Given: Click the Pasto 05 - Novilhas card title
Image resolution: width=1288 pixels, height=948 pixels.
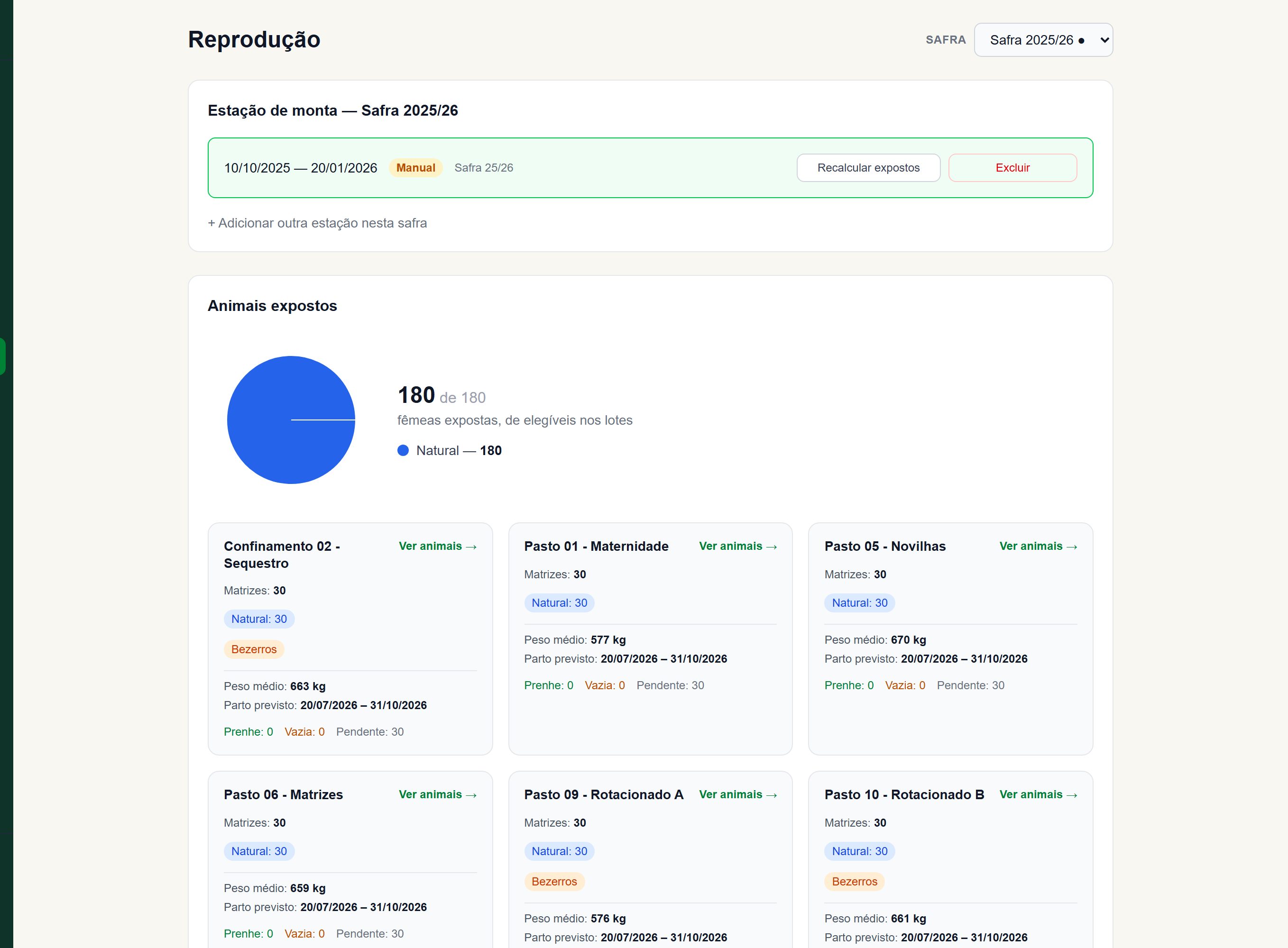Looking at the screenshot, I should pyautogui.click(x=884, y=547).
